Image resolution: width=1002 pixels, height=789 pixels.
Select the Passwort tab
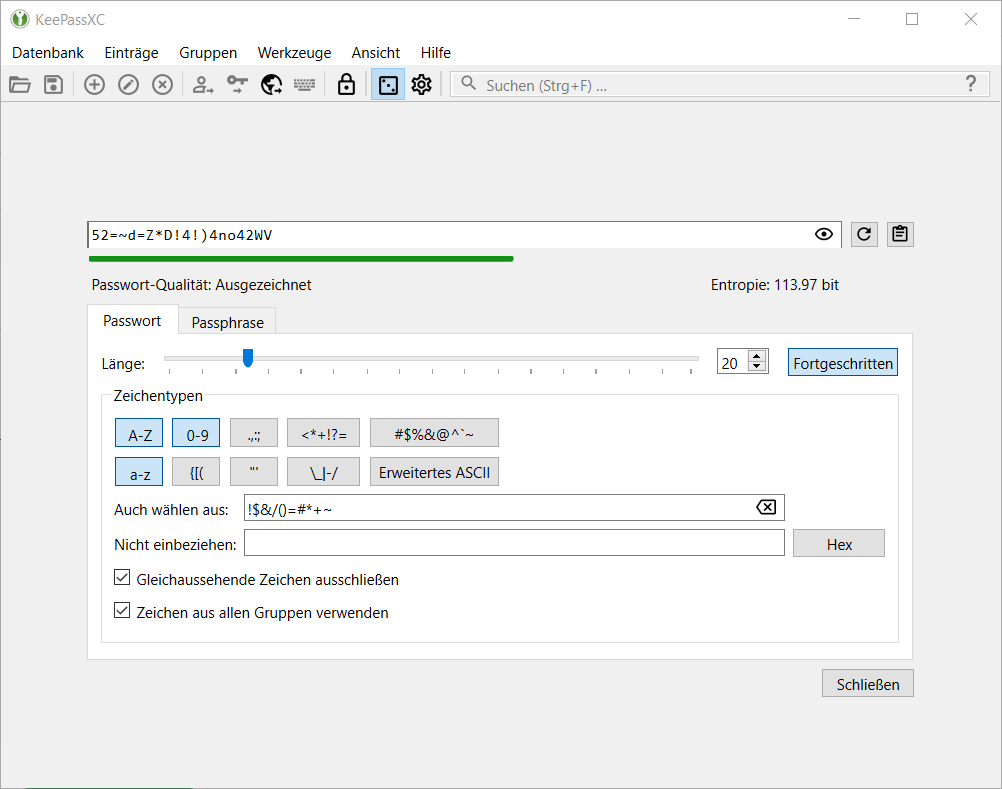tap(132, 320)
